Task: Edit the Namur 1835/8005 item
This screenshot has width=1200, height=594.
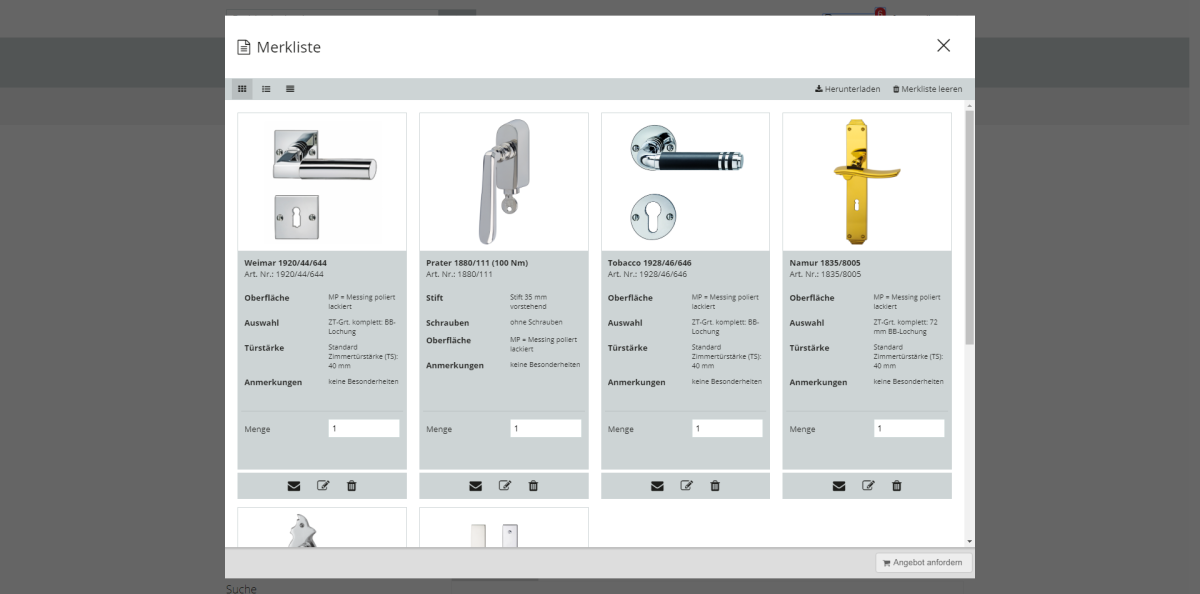Action: 868,486
